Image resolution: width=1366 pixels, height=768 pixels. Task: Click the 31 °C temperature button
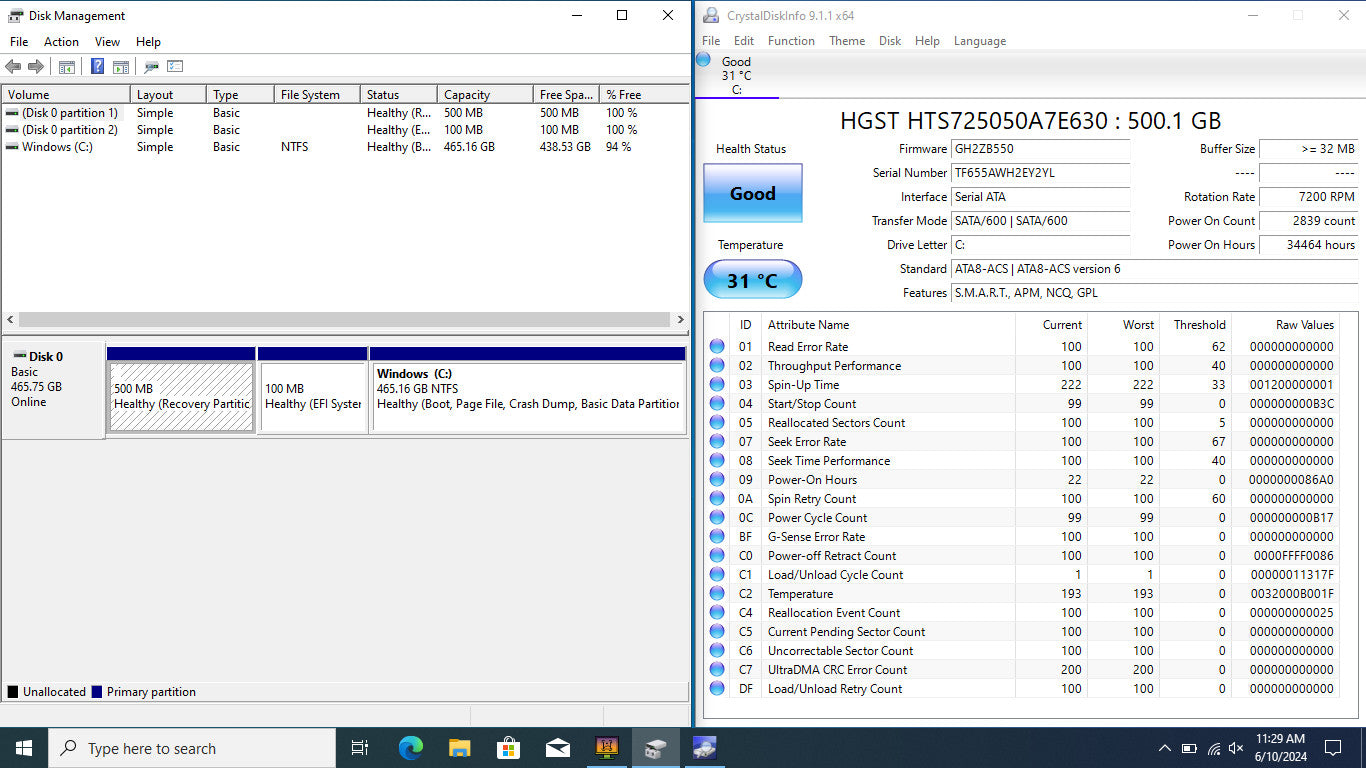pos(752,280)
